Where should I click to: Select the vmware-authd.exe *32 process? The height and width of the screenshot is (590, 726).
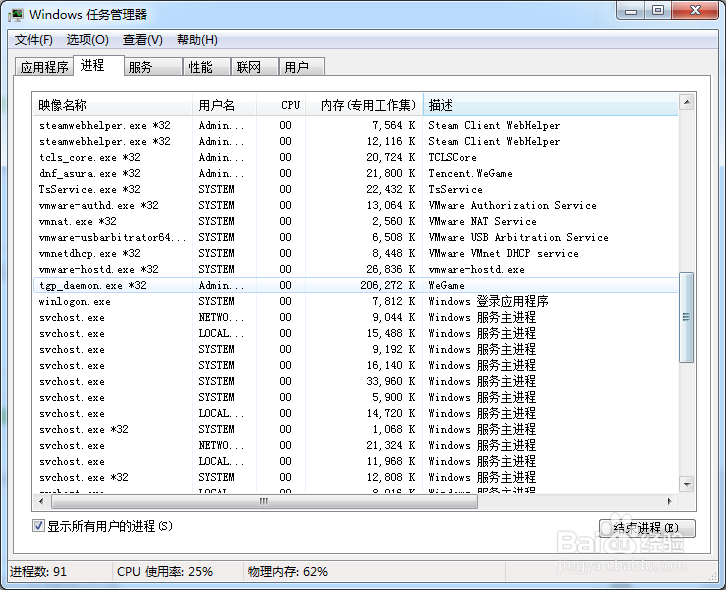coord(356,205)
